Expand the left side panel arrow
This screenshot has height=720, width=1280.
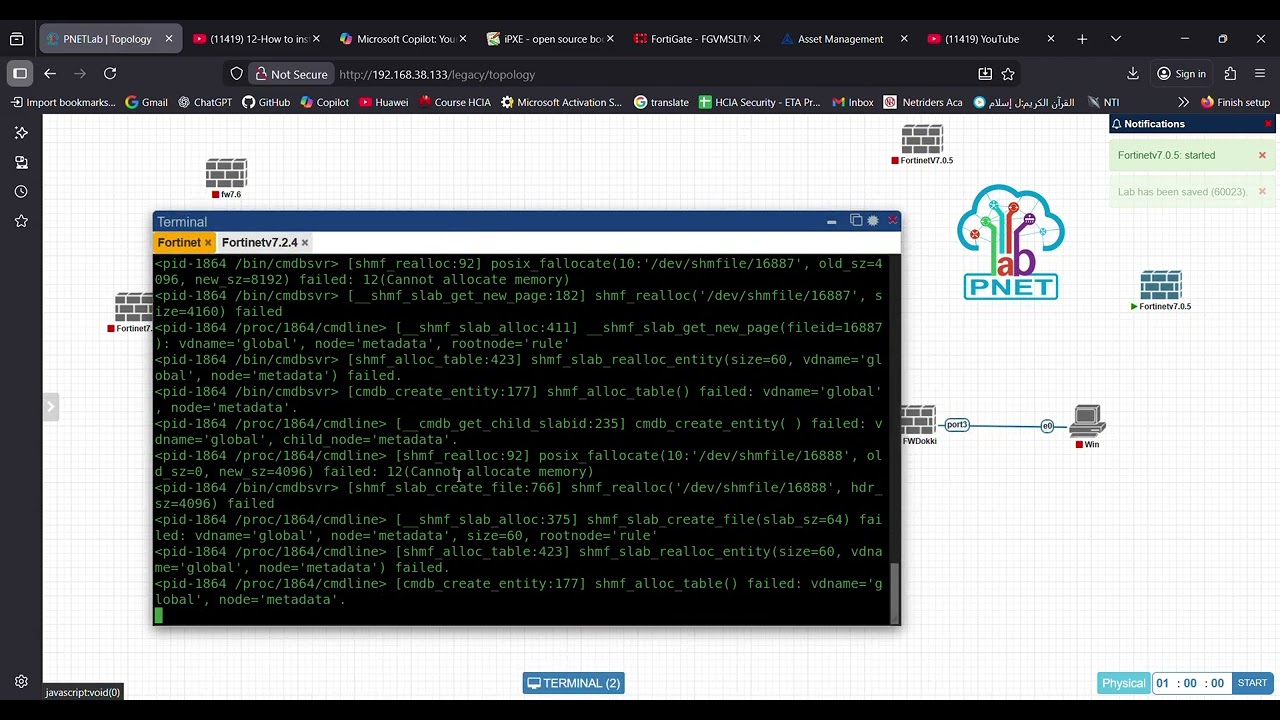[50, 406]
